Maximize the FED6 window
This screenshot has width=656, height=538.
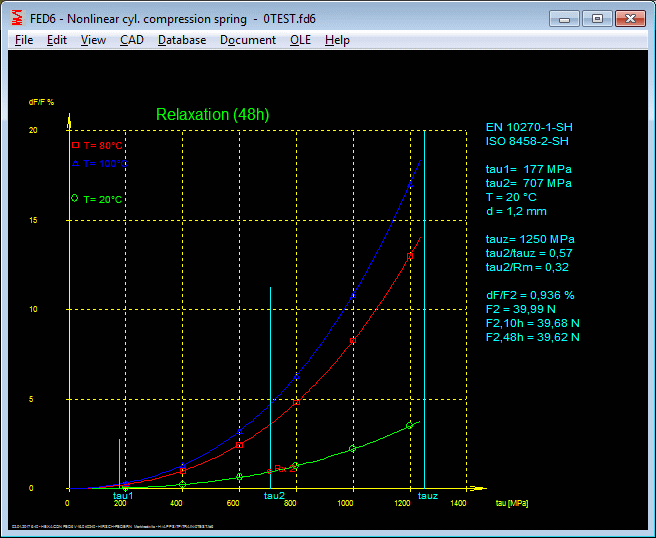(x=597, y=17)
